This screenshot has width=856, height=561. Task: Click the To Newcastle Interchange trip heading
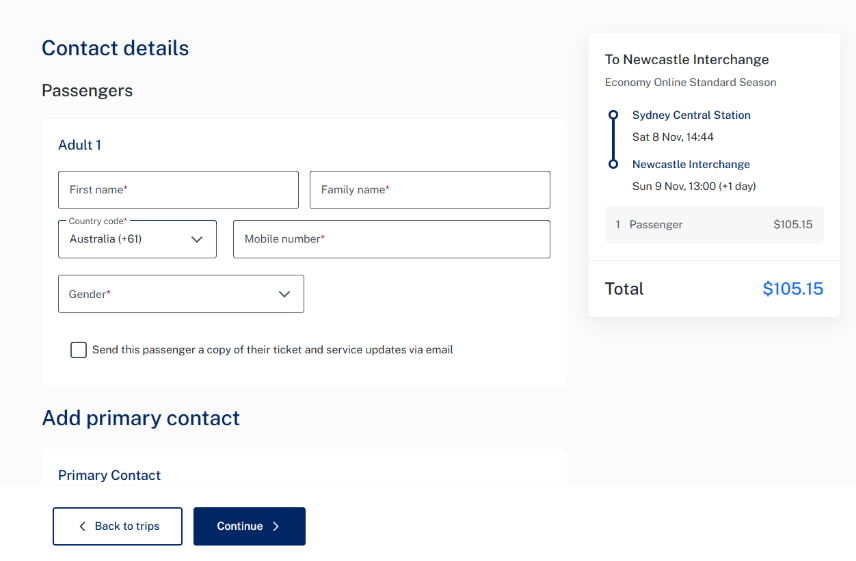(x=686, y=60)
